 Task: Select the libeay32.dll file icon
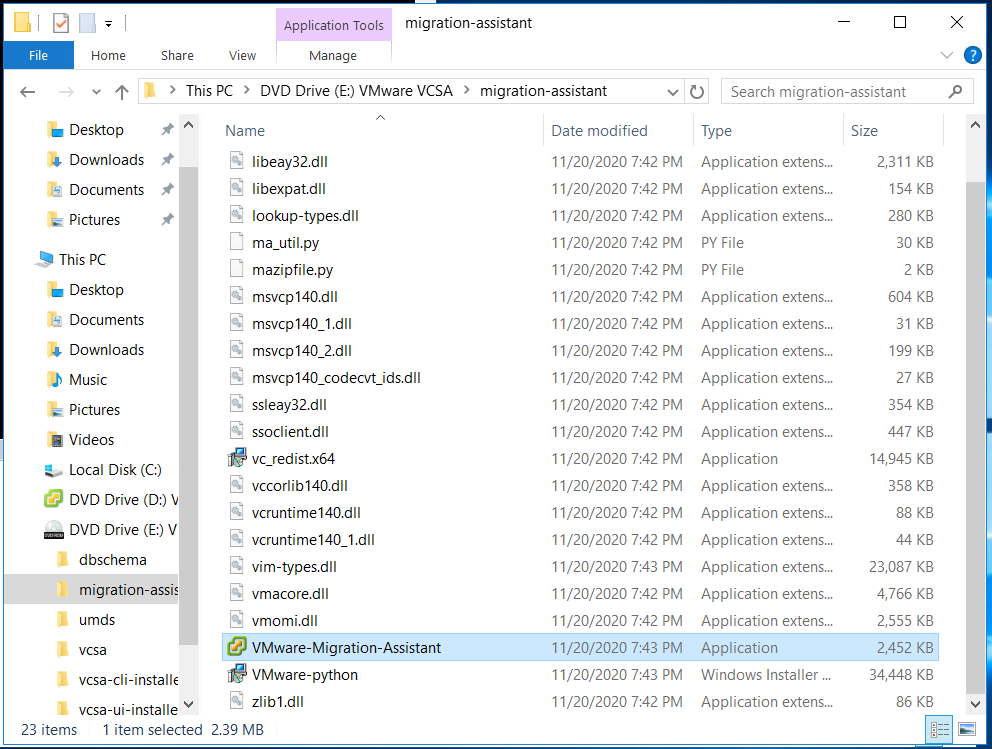pyautogui.click(x=237, y=161)
